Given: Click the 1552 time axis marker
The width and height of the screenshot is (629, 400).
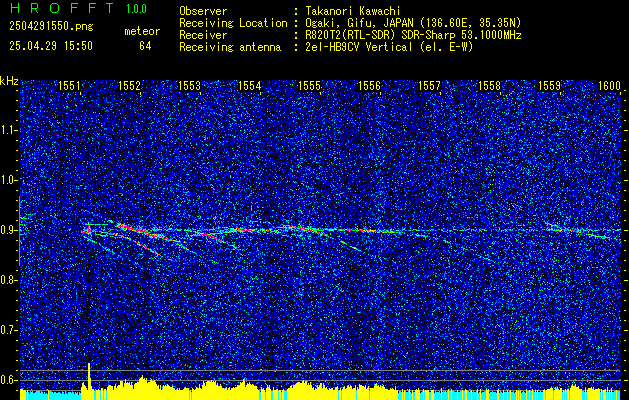Looking at the screenshot, I should tap(130, 85).
